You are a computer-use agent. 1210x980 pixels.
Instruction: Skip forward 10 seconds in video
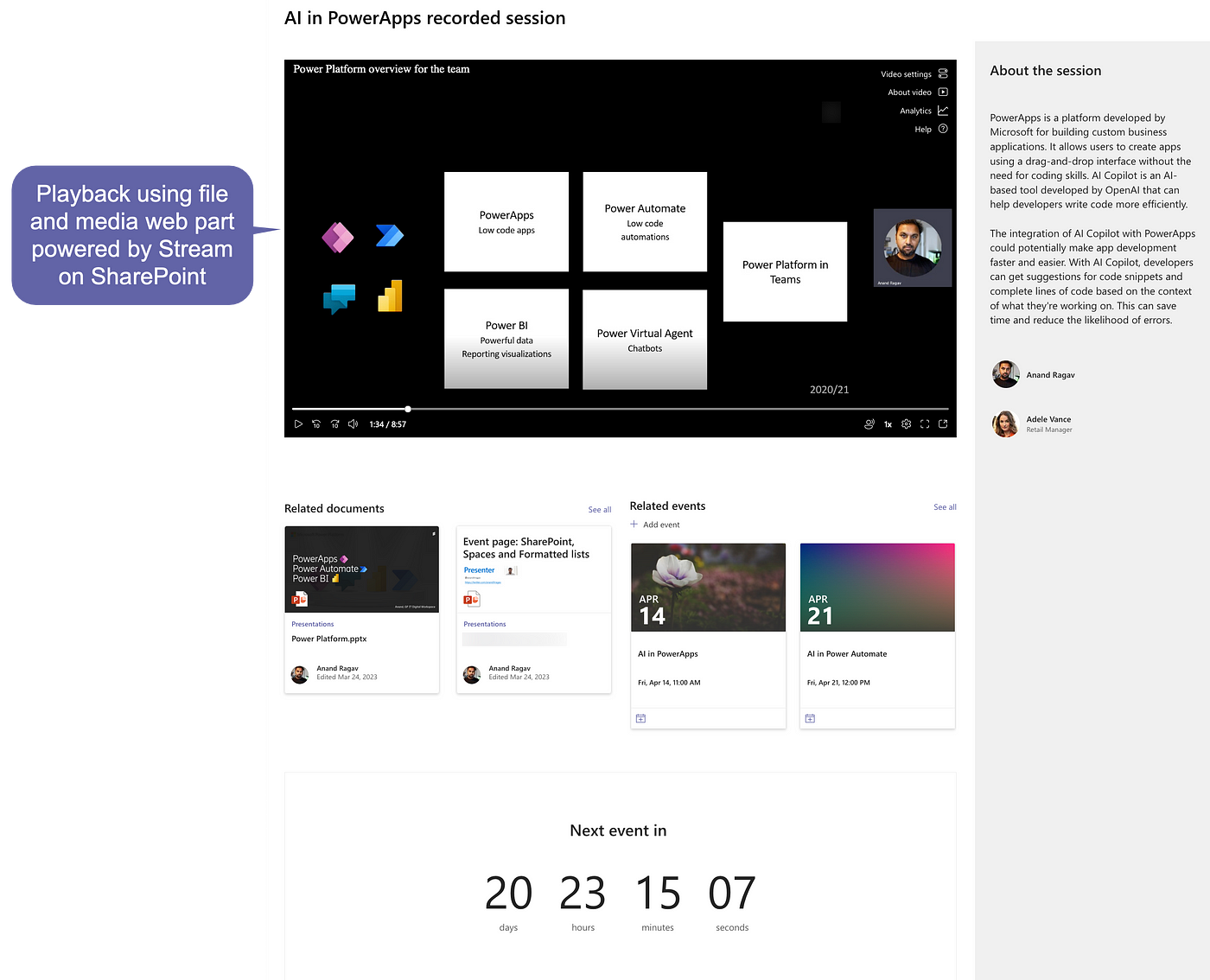[x=334, y=424]
